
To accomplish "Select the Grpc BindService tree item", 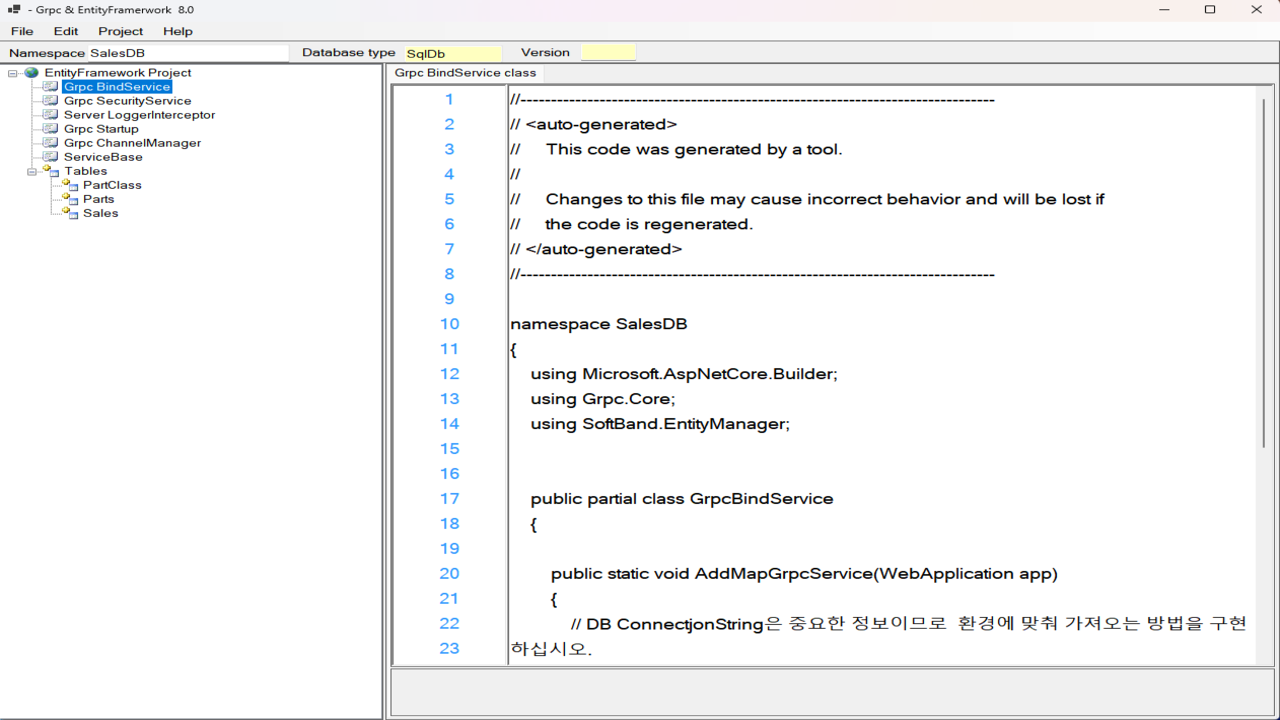I will (117, 87).
